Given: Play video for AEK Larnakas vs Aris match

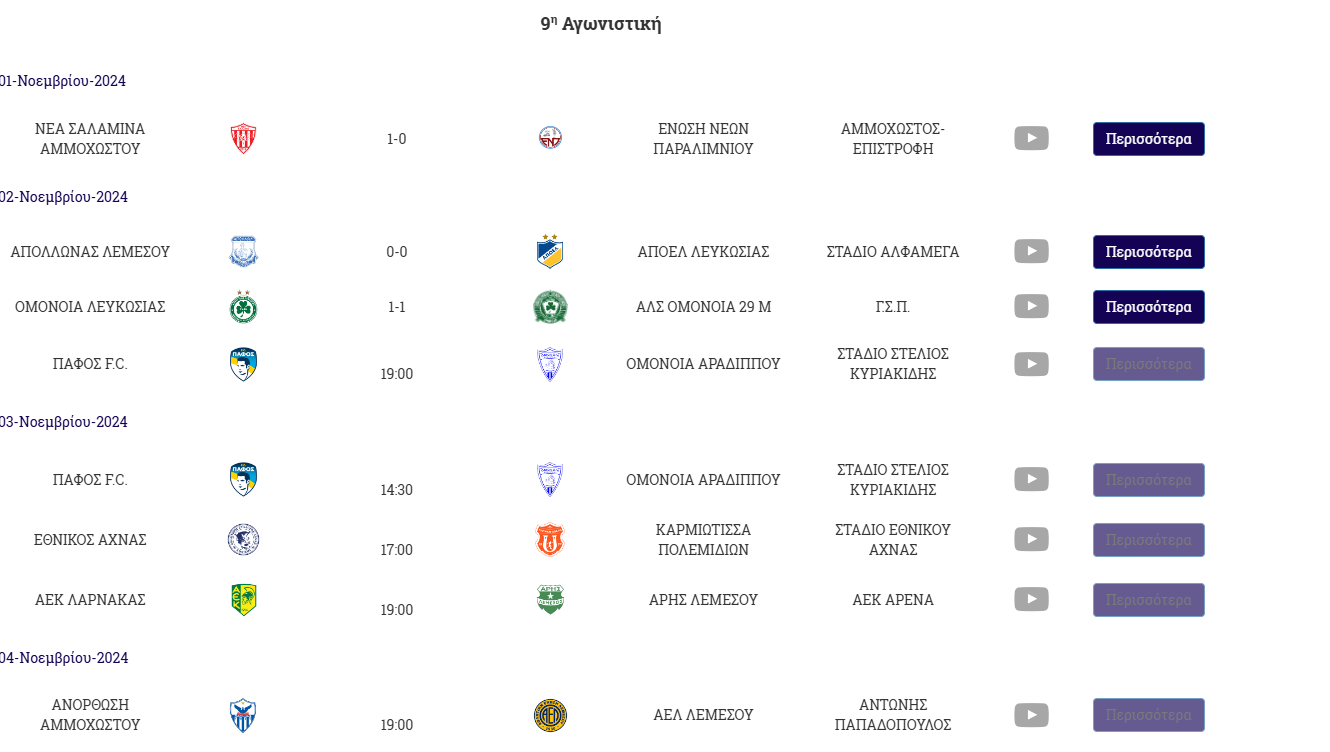Looking at the screenshot, I should point(1031,599).
